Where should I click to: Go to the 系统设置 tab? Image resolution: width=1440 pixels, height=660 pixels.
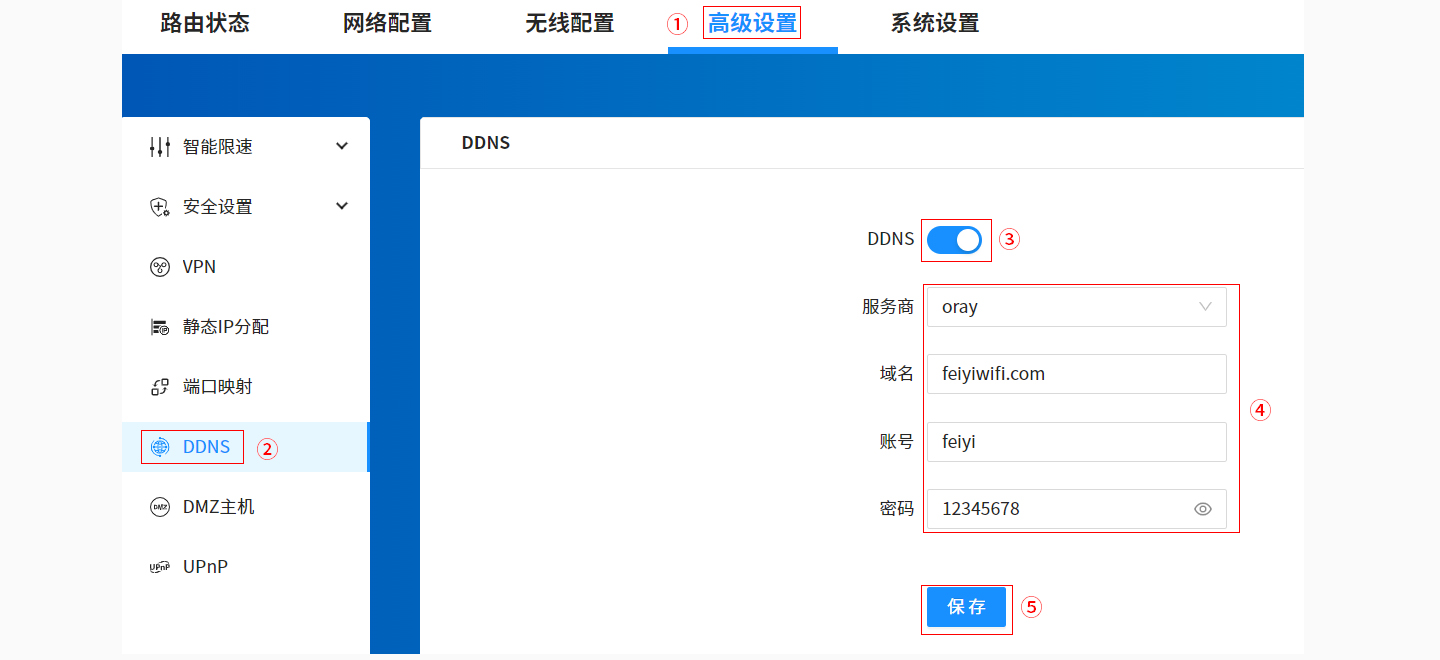coord(934,23)
